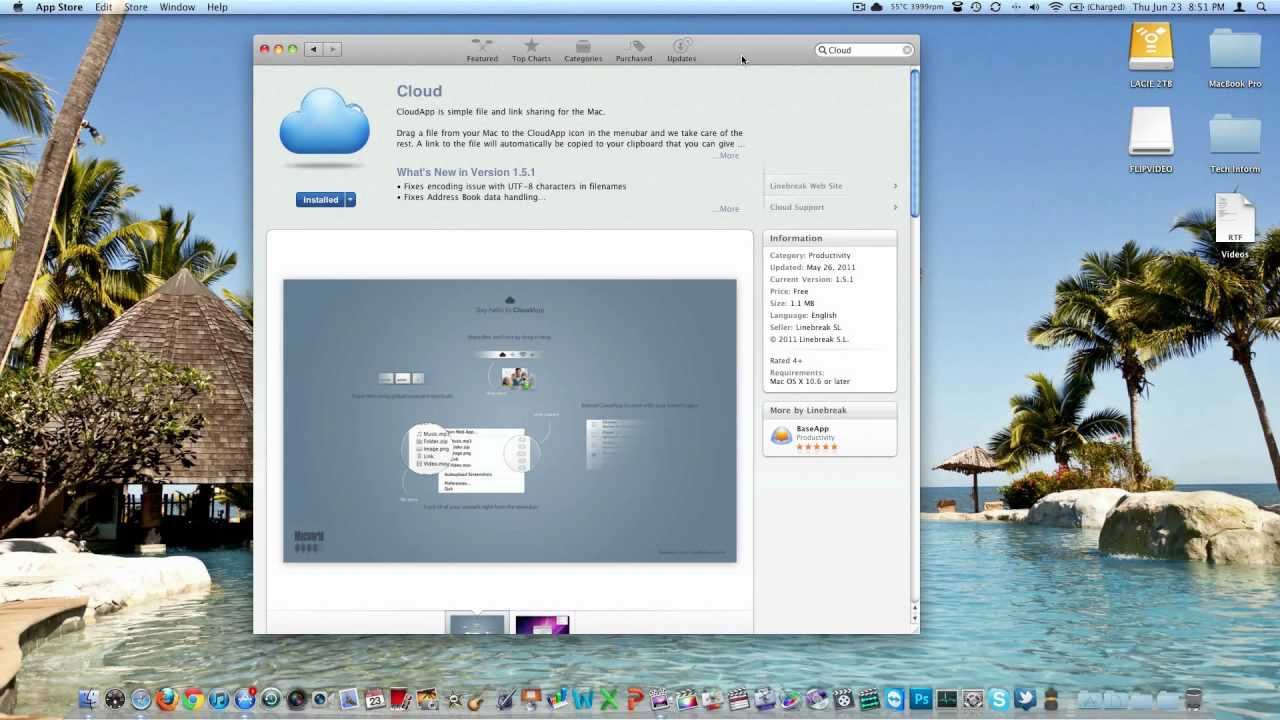This screenshot has height=720, width=1280.
Task: Open the Edit menu
Action: coord(104,7)
